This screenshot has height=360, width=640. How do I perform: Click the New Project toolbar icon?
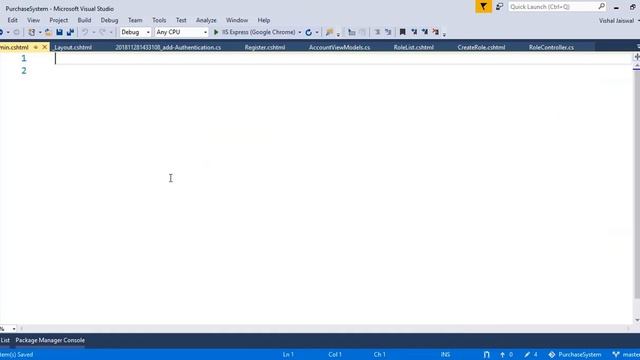tap(31, 32)
